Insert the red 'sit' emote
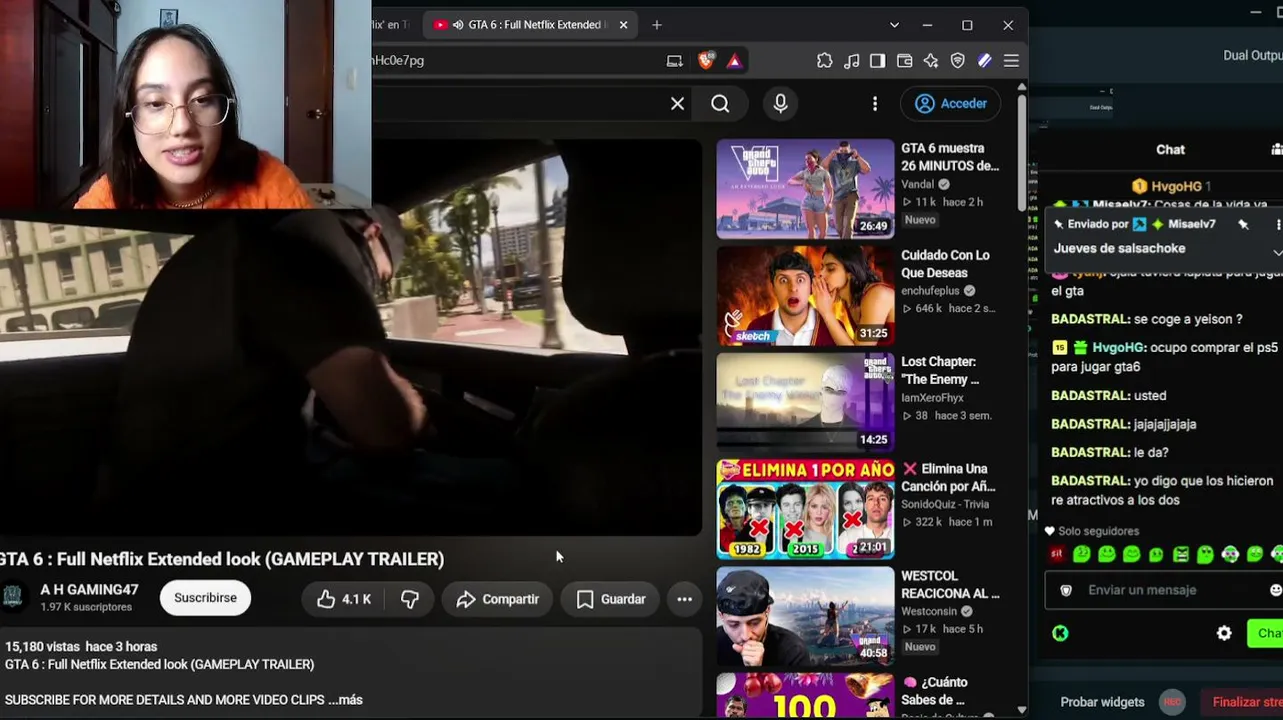Screen dimensions: 1283x720 [1057, 554]
